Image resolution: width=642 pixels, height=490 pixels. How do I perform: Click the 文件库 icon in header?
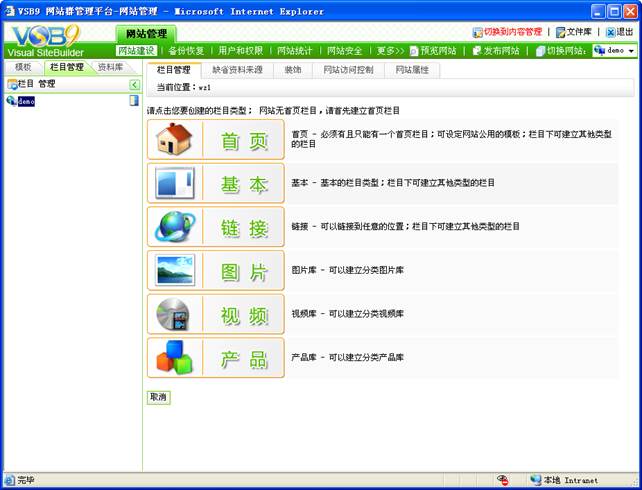[x=560, y=32]
